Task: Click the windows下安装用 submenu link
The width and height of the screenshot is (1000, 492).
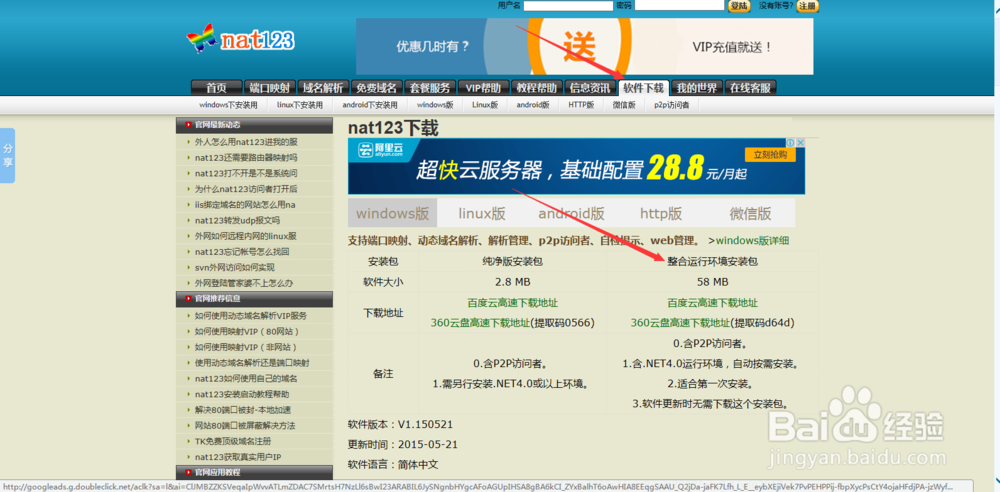Action: (228, 105)
